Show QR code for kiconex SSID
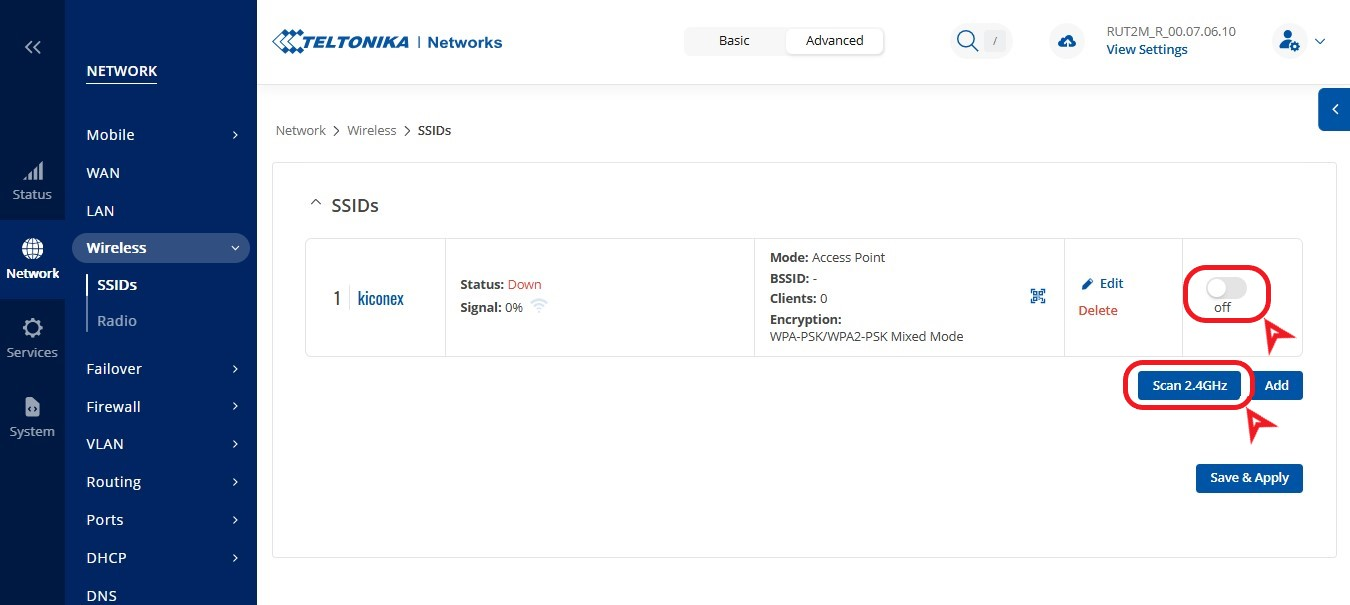Viewport: 1350px width, 605px height. pos(1038,296)
